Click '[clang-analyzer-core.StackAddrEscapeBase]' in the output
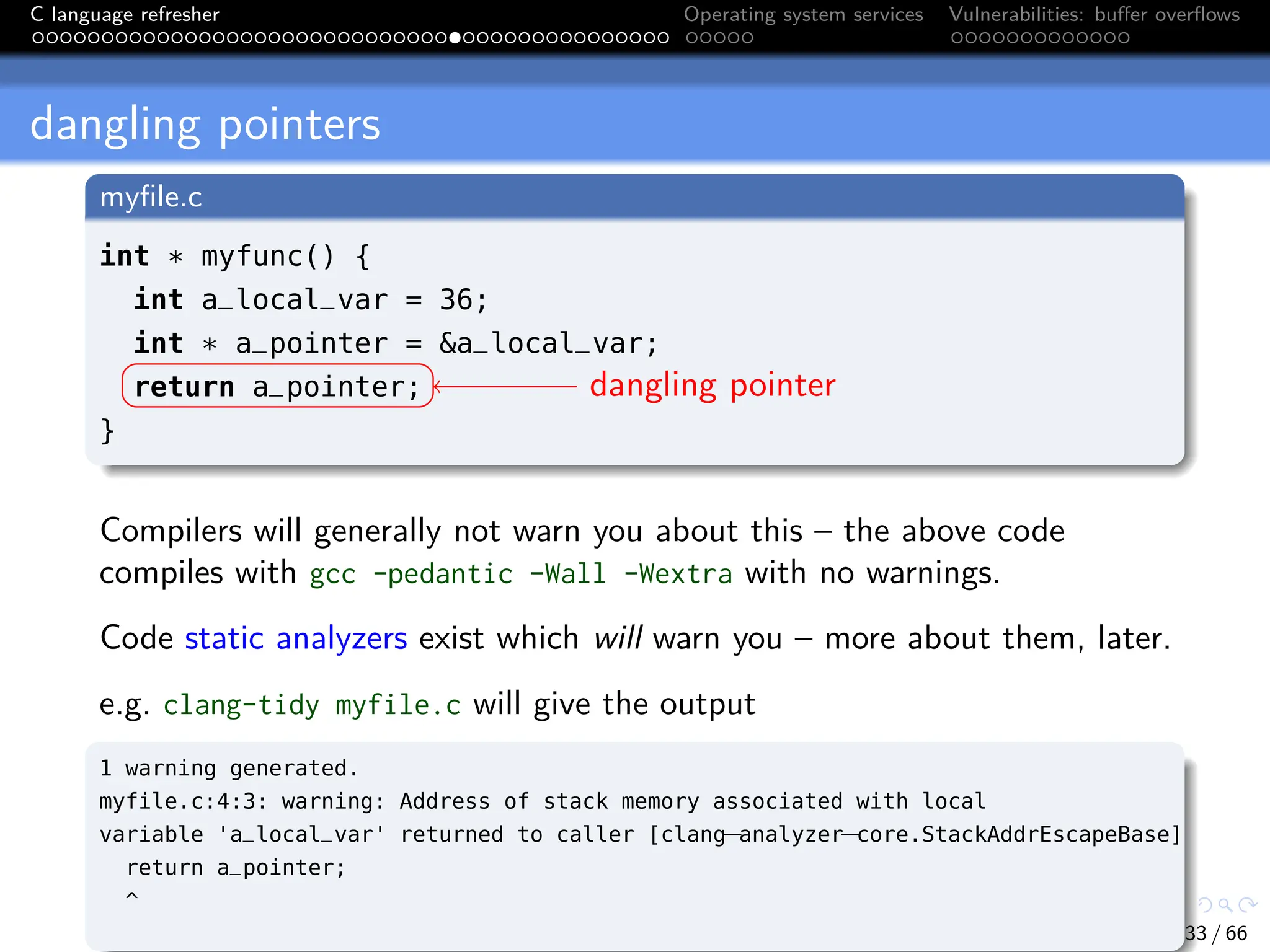 click(x=915, y=835)
